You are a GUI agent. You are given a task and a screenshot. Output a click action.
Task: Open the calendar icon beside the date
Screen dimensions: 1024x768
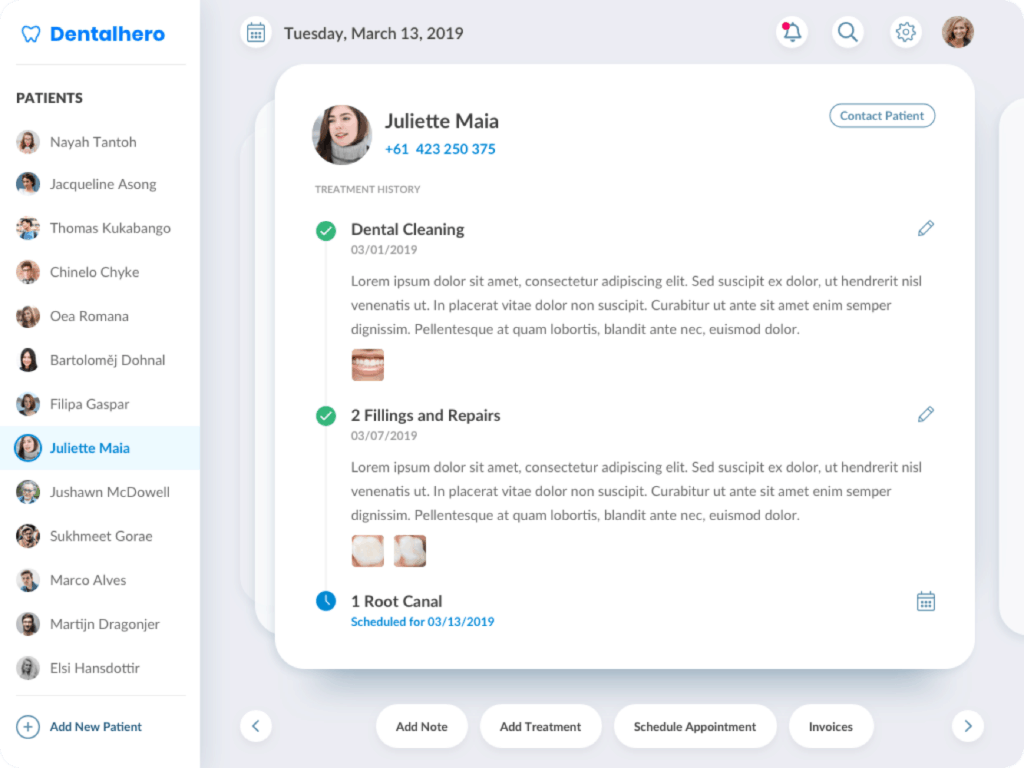pos(256,33)
